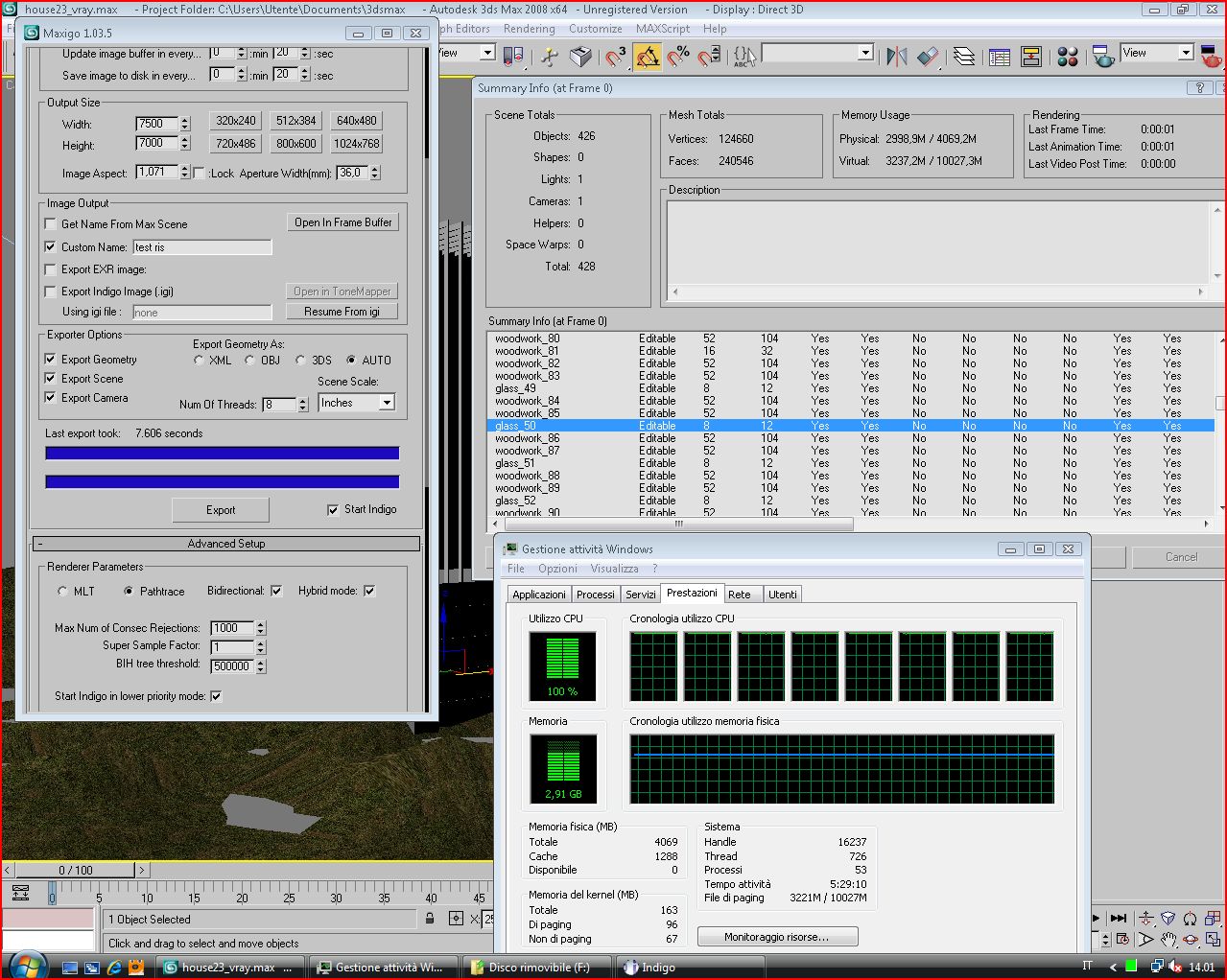Toggle the Export Camera checkbox
Screen dimensions: 1227x980
(x=51, y=398)
